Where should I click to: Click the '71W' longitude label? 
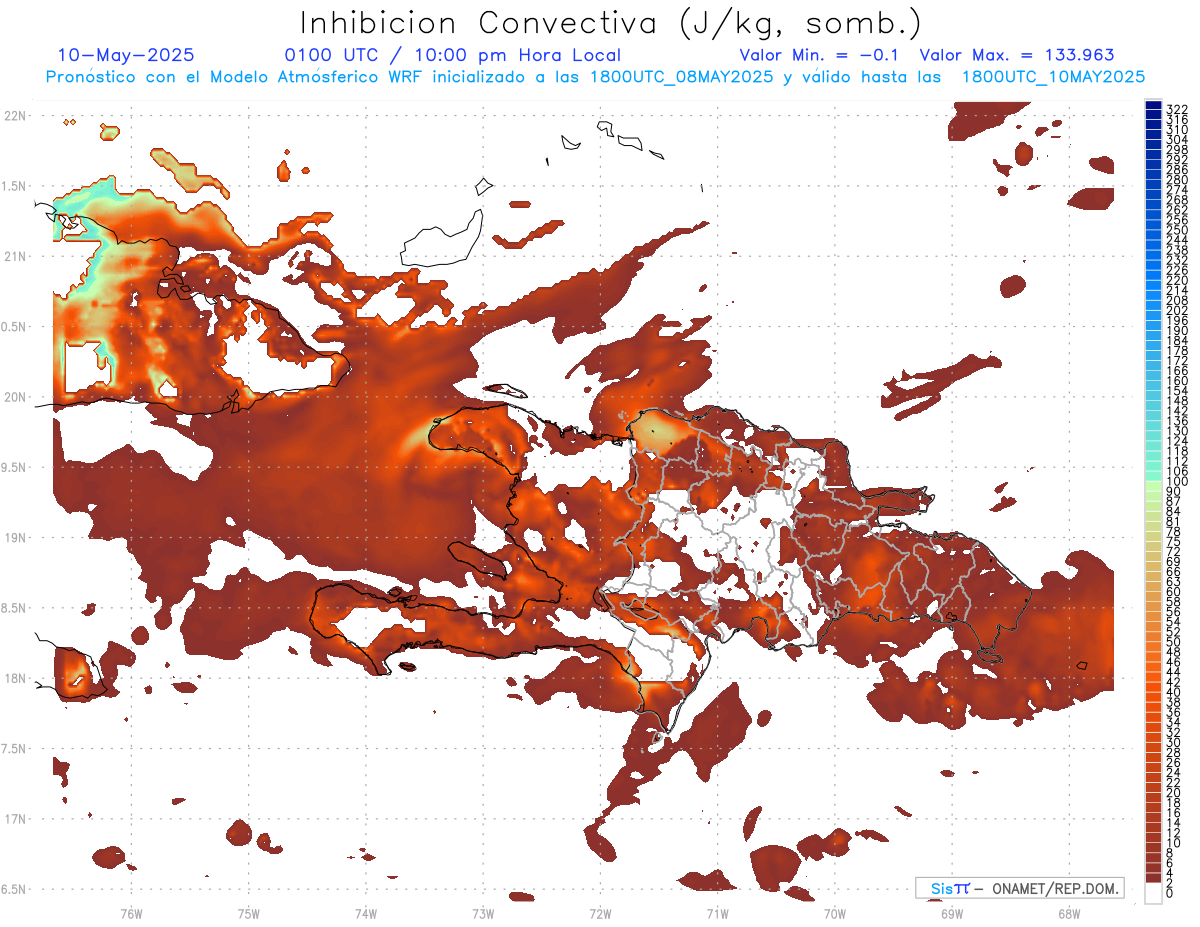click(717, 913)
